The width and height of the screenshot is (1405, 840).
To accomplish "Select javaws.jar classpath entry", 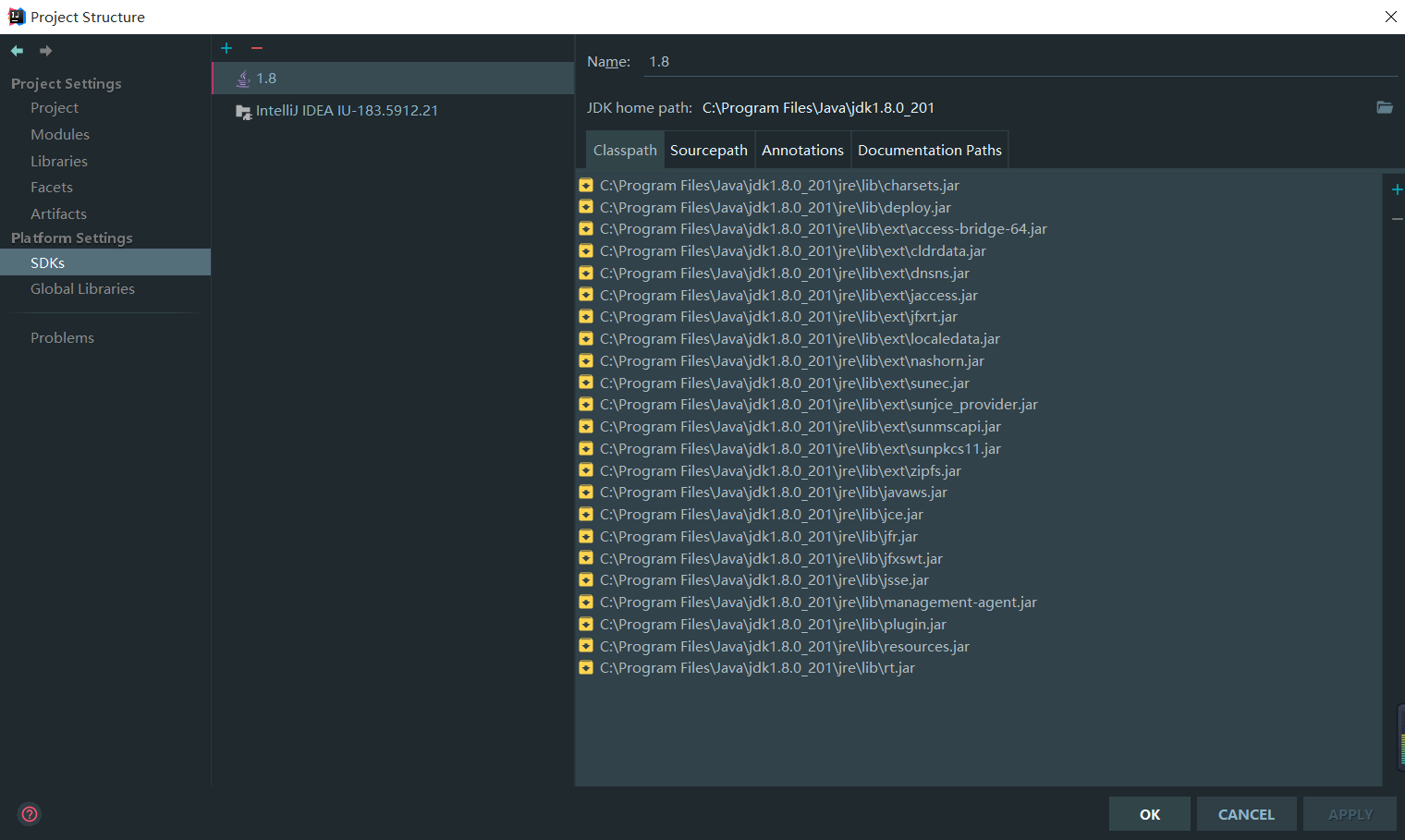I will click(x=773, y=492).
